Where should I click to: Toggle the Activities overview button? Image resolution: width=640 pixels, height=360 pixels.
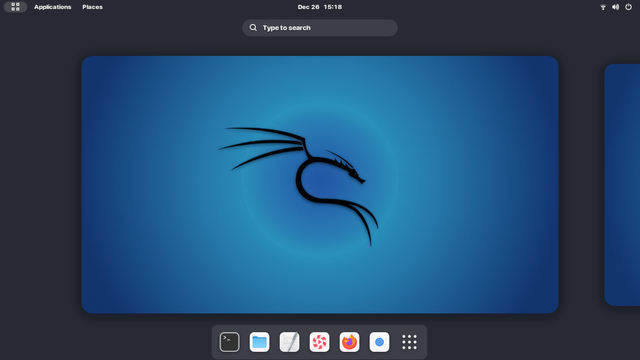16,7
